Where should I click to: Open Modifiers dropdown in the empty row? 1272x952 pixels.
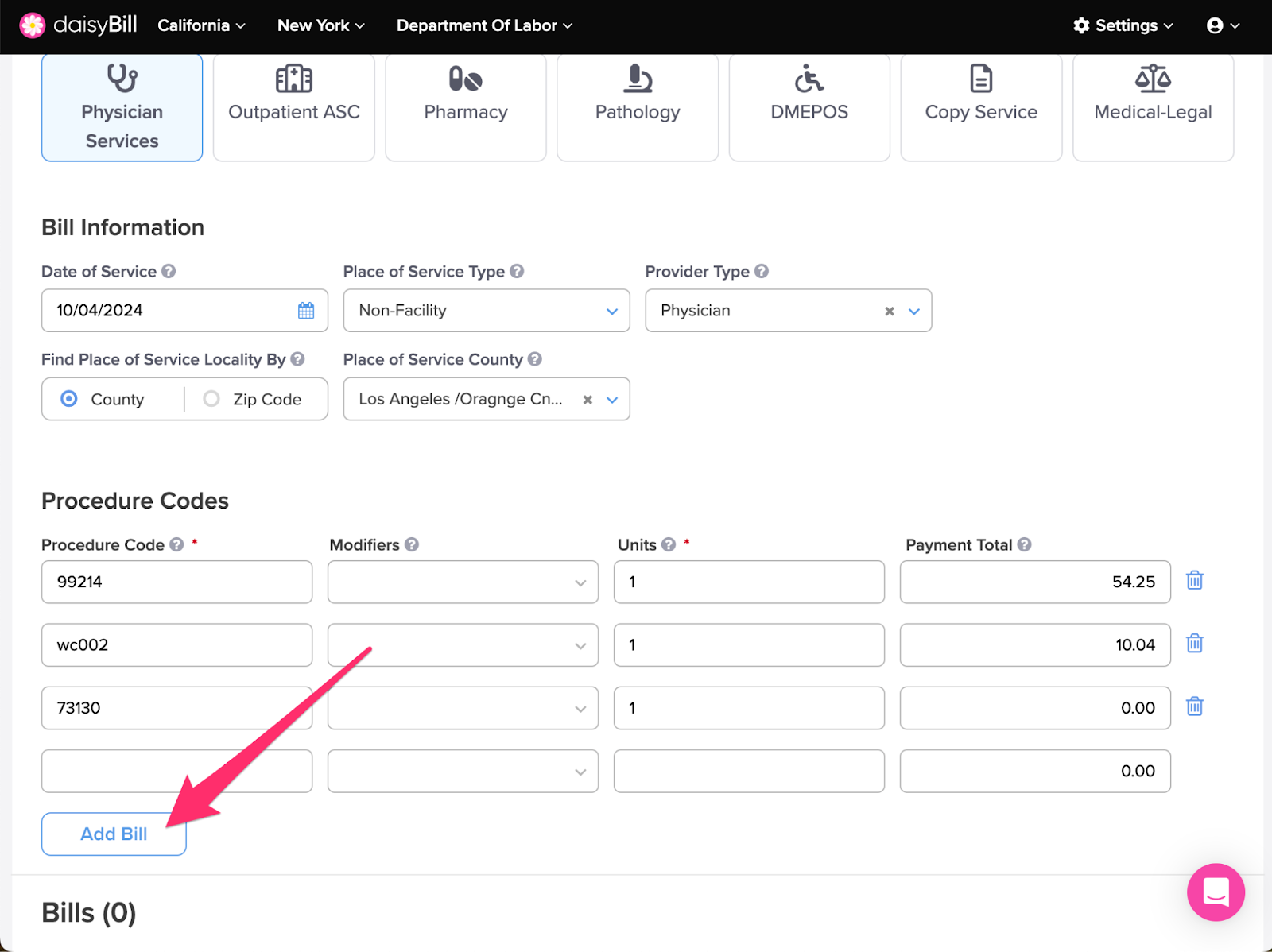(463, 771)
